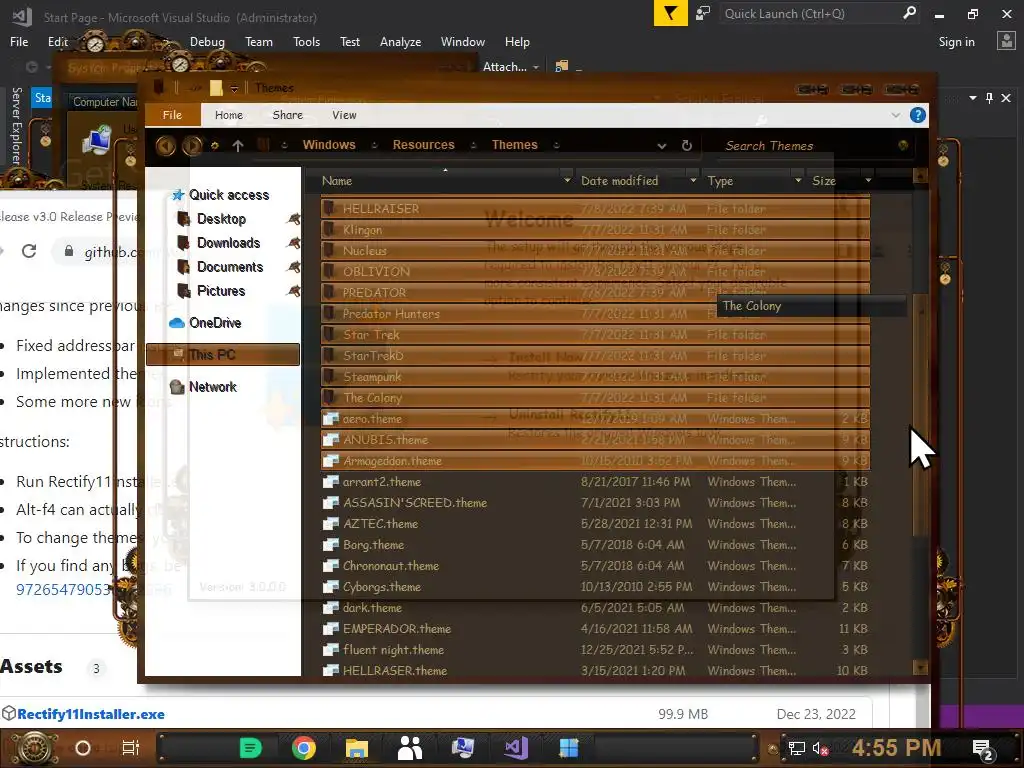This screenshot has height=768, width=1024.
Task: Open Visual Studio File menu
Action: [x=19, y=42]
